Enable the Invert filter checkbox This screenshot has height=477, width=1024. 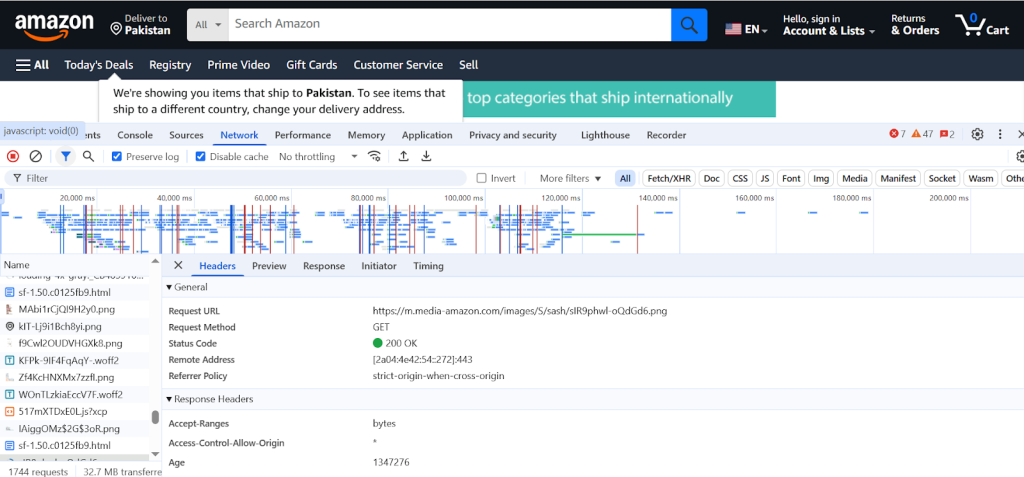pos(481,178)
